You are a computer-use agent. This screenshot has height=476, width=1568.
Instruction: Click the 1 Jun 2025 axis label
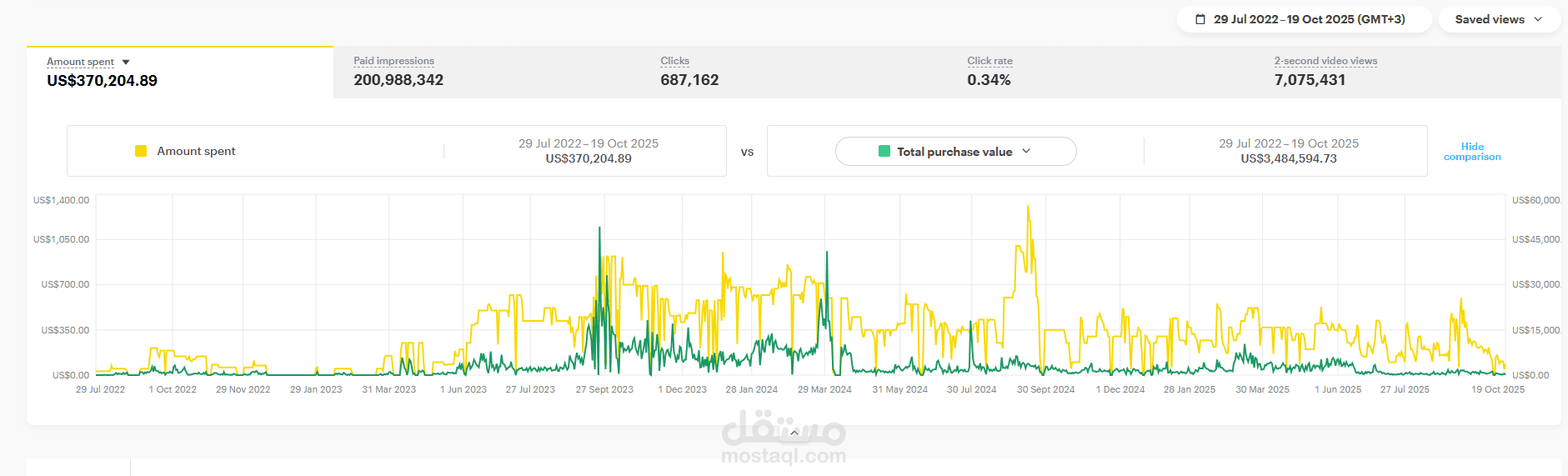(1338, 389)
